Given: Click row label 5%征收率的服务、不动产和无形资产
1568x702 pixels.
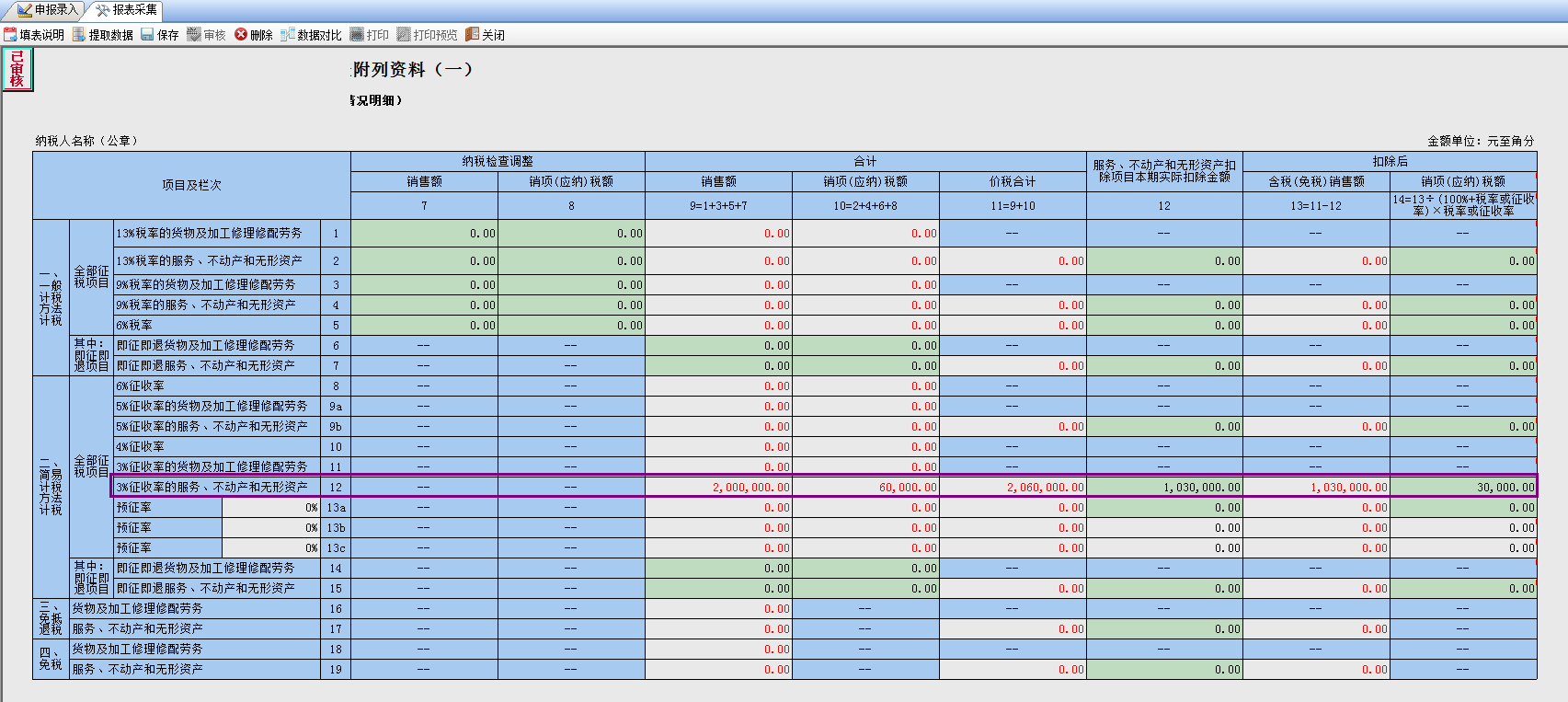Looking at the screenshot, I should (217, 426).
